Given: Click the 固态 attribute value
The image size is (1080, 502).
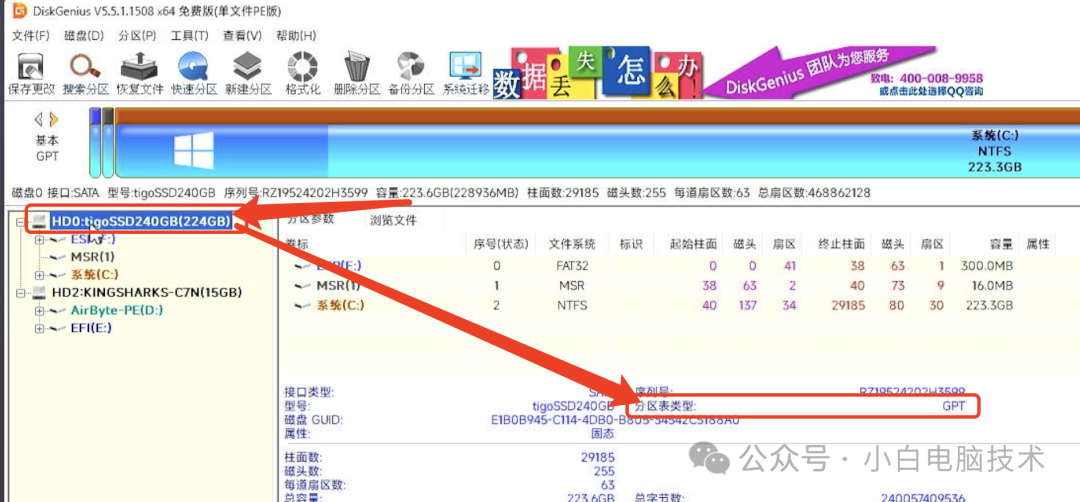Looking at the screenshot, I should (603, 434).
